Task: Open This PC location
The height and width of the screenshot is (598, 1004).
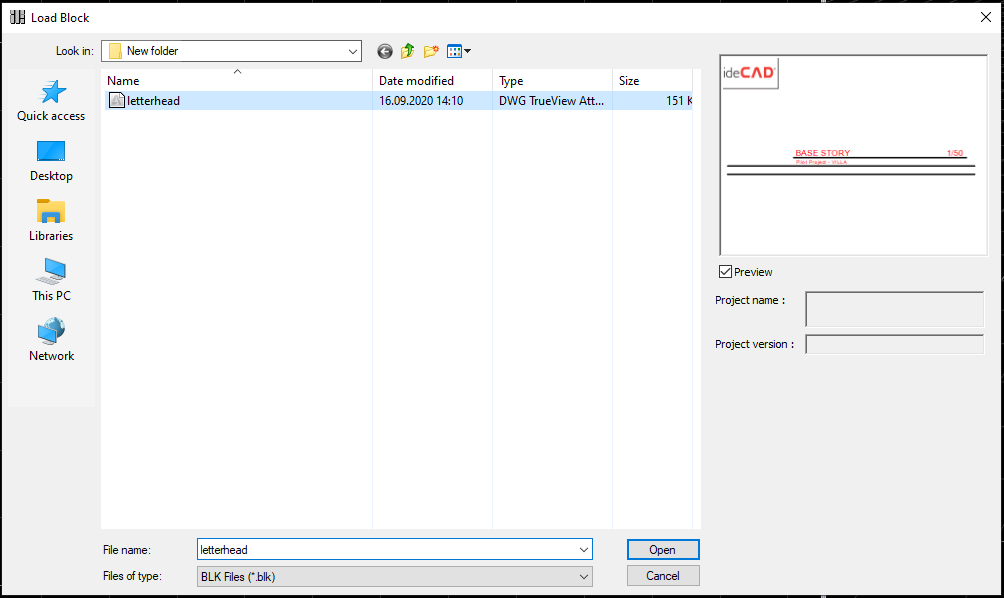Action: (51, 280)
